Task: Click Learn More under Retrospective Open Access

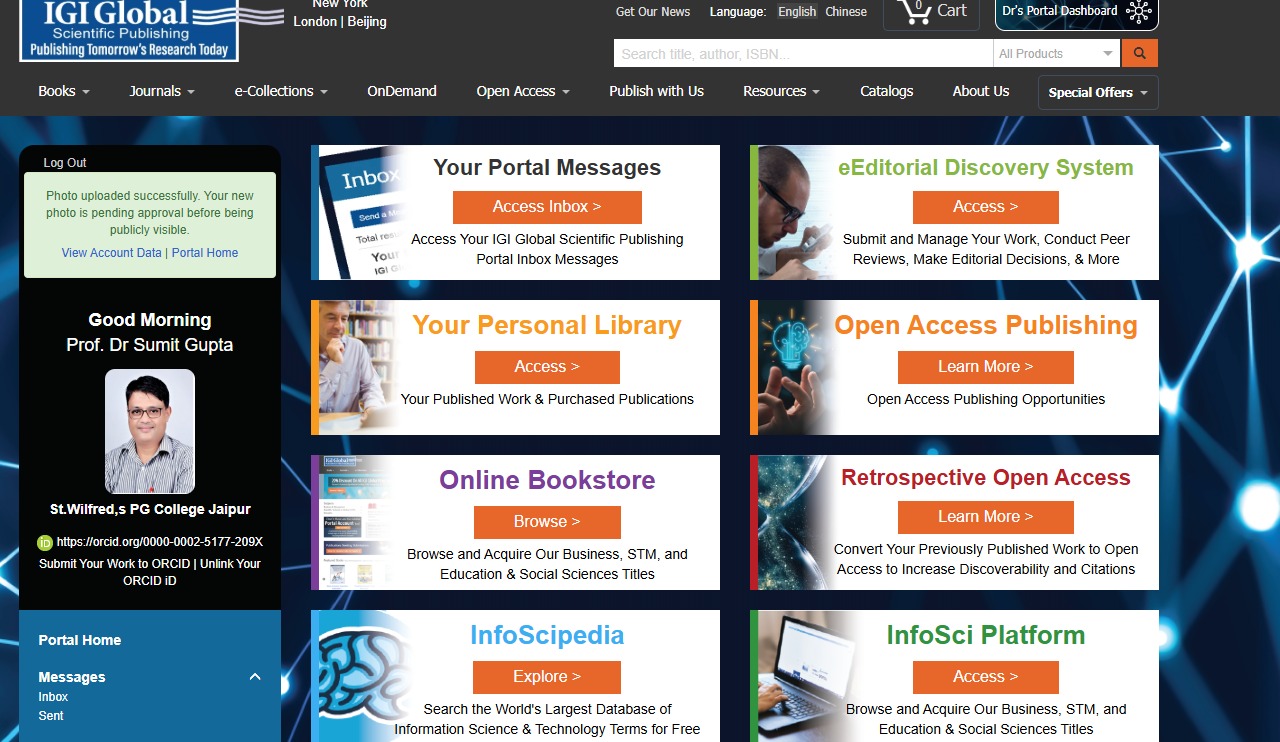Action: click(x=985, y=517)
